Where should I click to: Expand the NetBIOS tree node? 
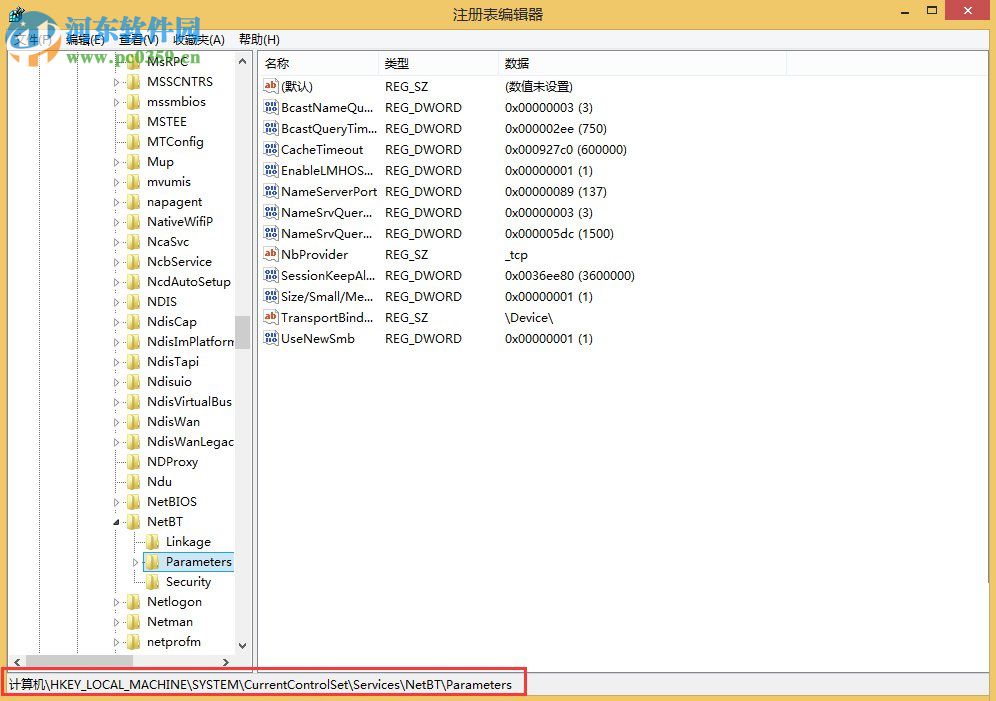pos(117,501)
